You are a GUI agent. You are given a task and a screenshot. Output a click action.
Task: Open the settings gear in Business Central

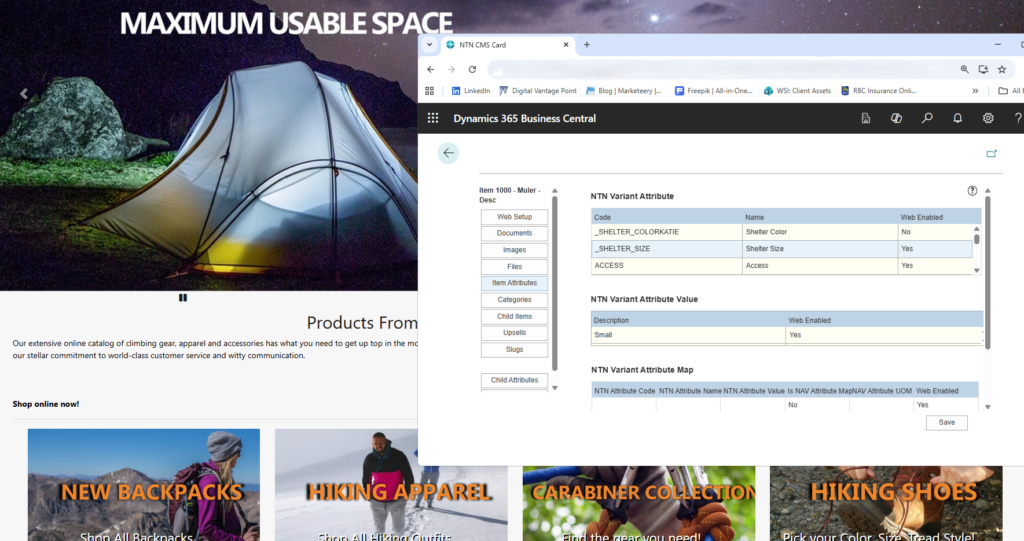pyautogui.click(x=988, y=118)
